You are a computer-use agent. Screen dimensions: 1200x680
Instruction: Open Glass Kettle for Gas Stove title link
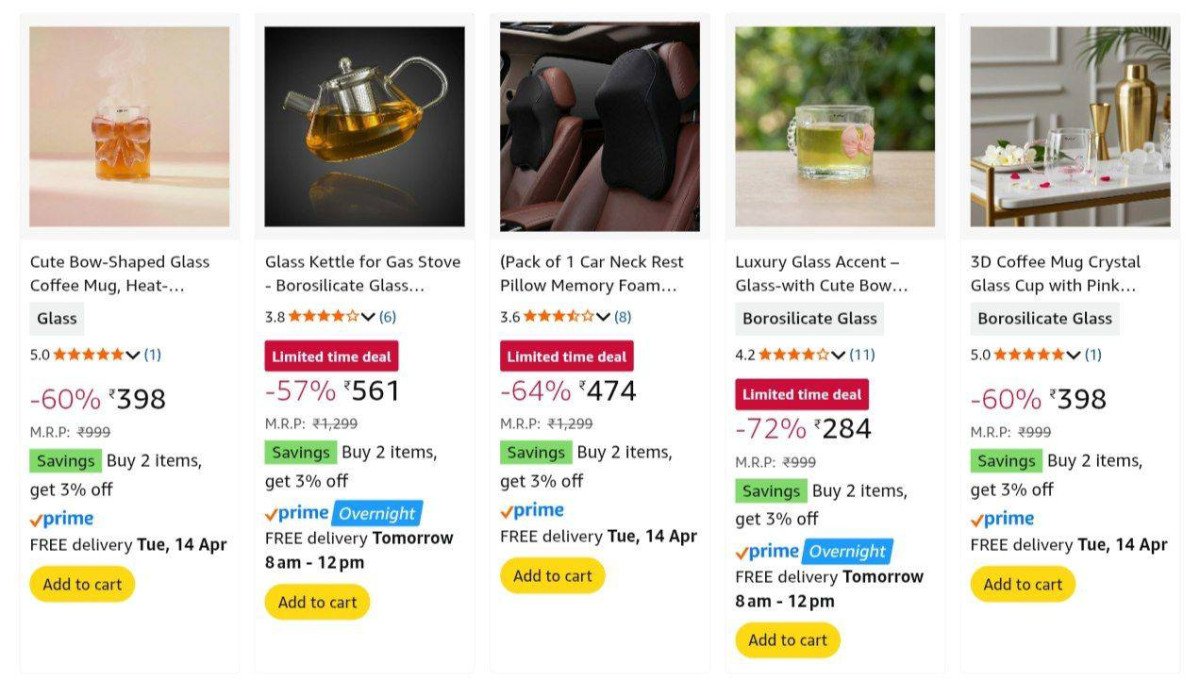point(362,273)
